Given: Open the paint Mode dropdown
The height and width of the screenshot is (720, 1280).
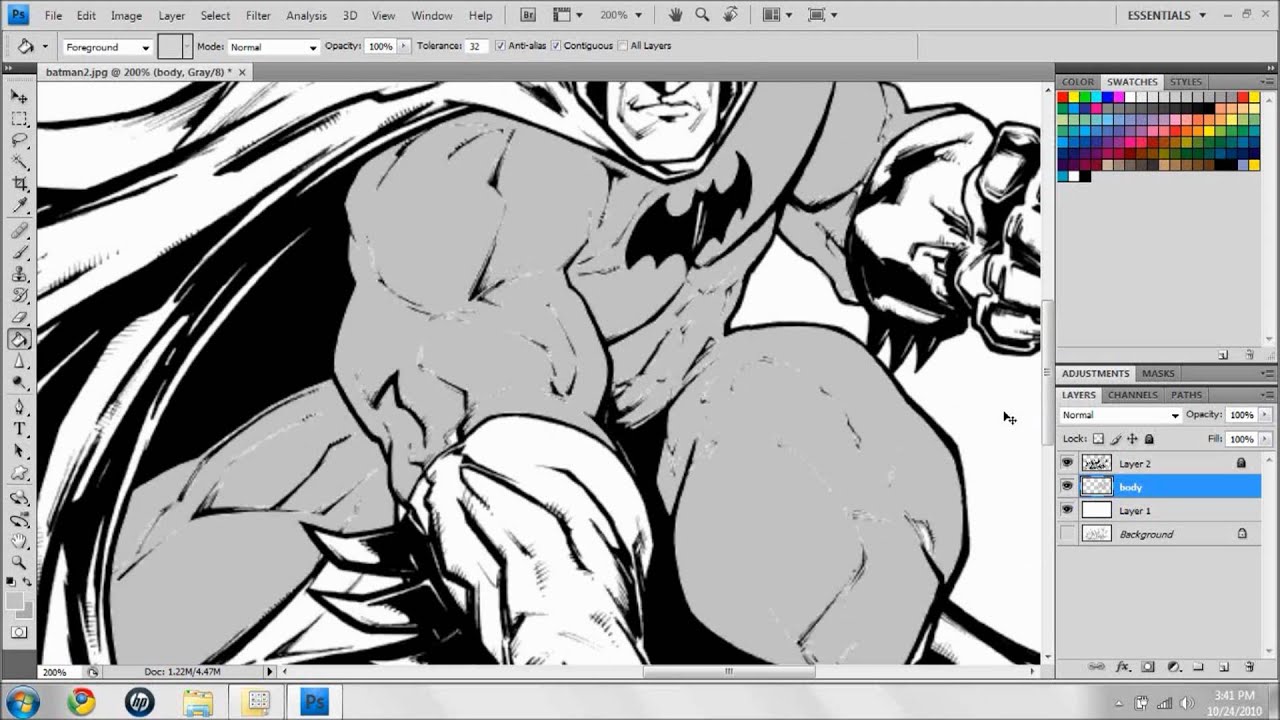Looking at the screenshot, I should 273,47.
